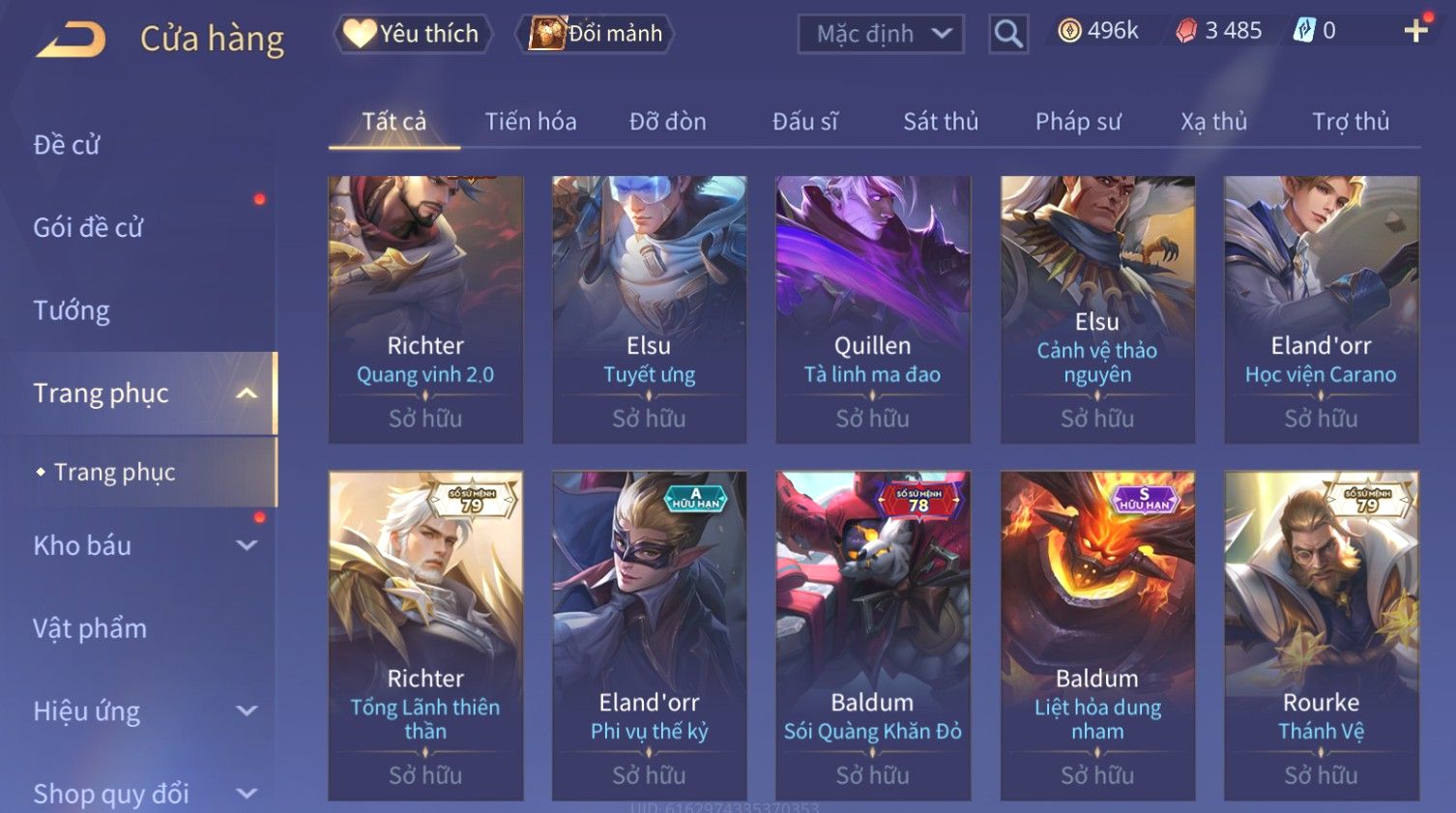Viewport: 1456px width, 813px height.
Task: Expand the Hiệu ứng sidebar section
Action: [x=248, y=711]
